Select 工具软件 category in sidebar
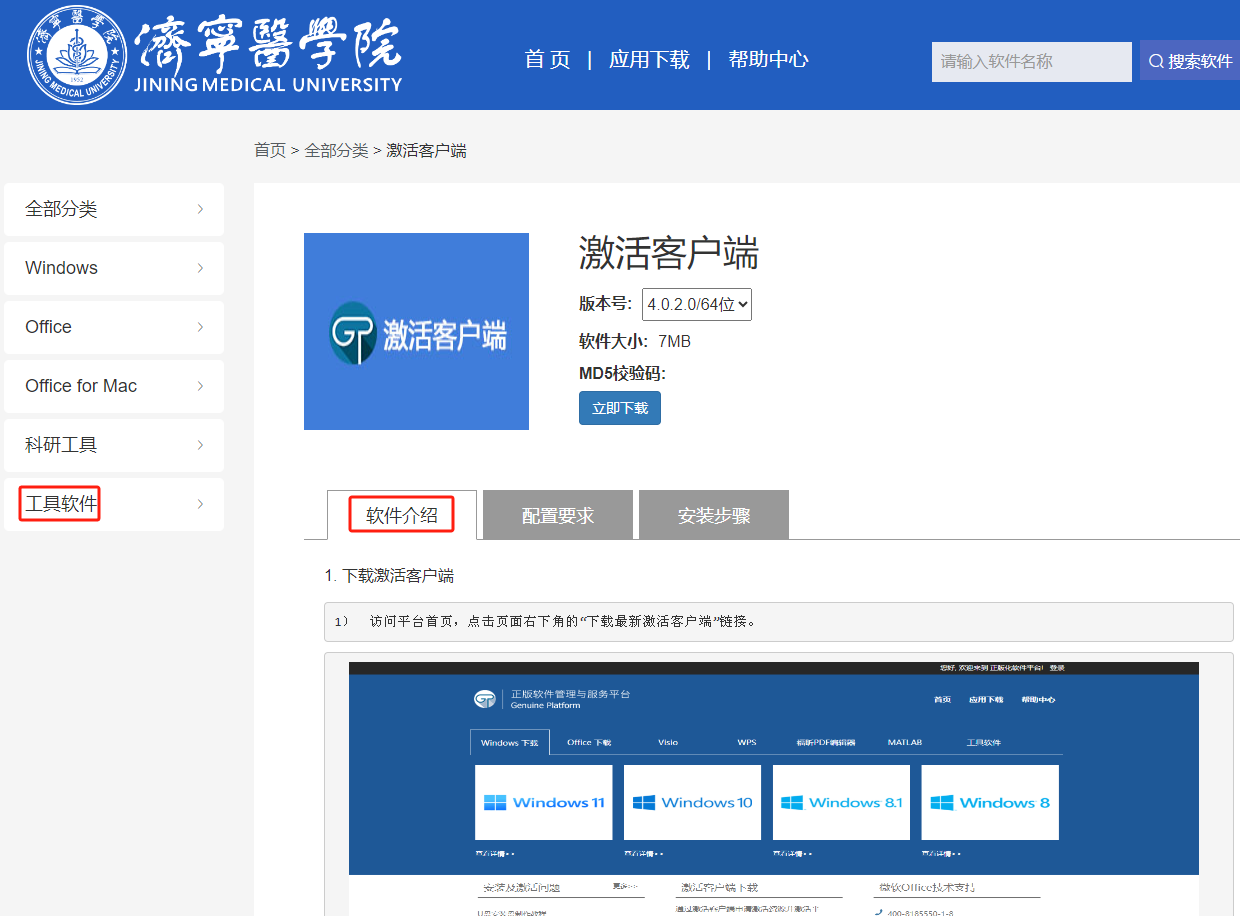 tap(114, 504)
